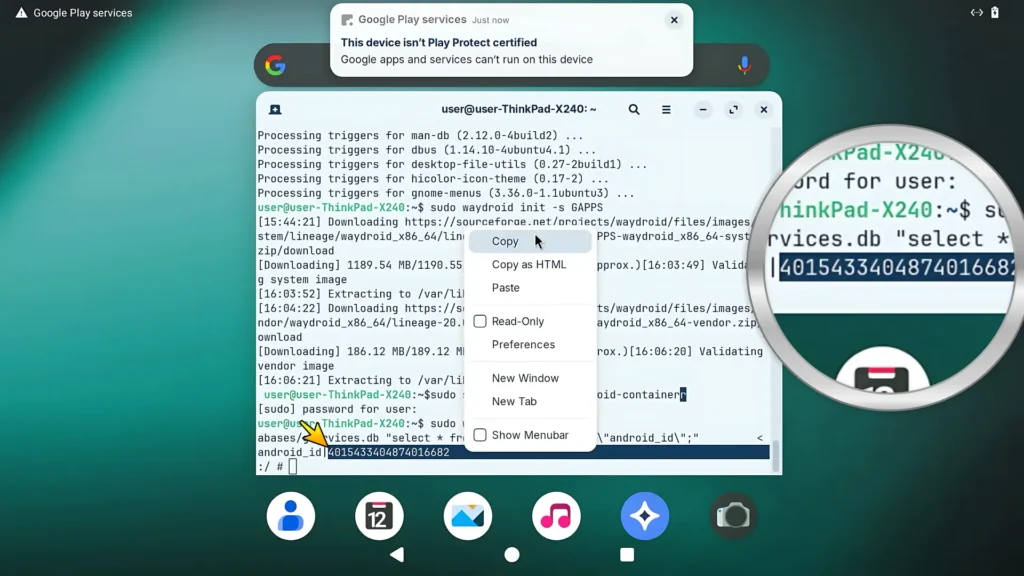The width and height of the screenshot is (1024, 576).
Task: Open terminal hamburger menu
Action: click(x=665, y=110)
